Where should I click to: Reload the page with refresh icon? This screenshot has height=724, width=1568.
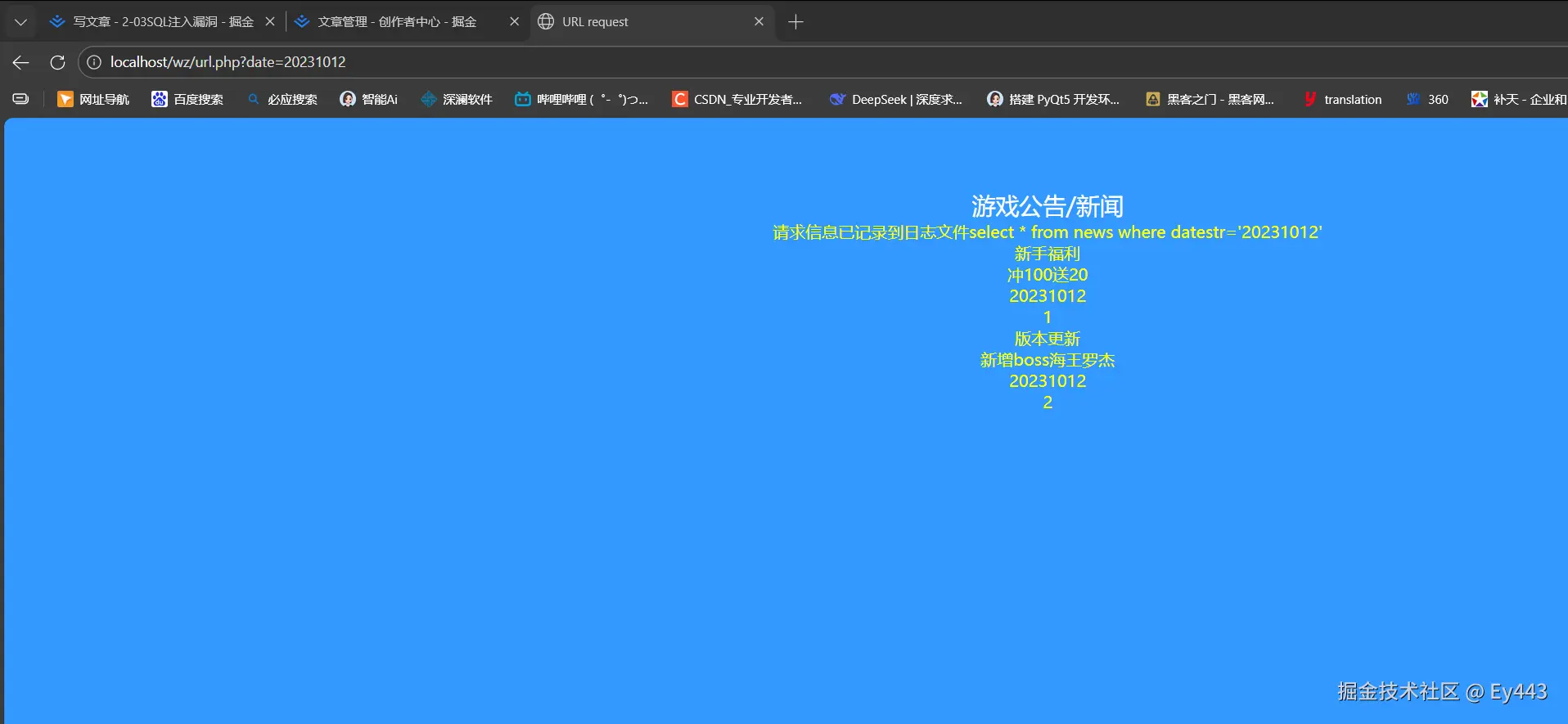(x=57, y=62)
